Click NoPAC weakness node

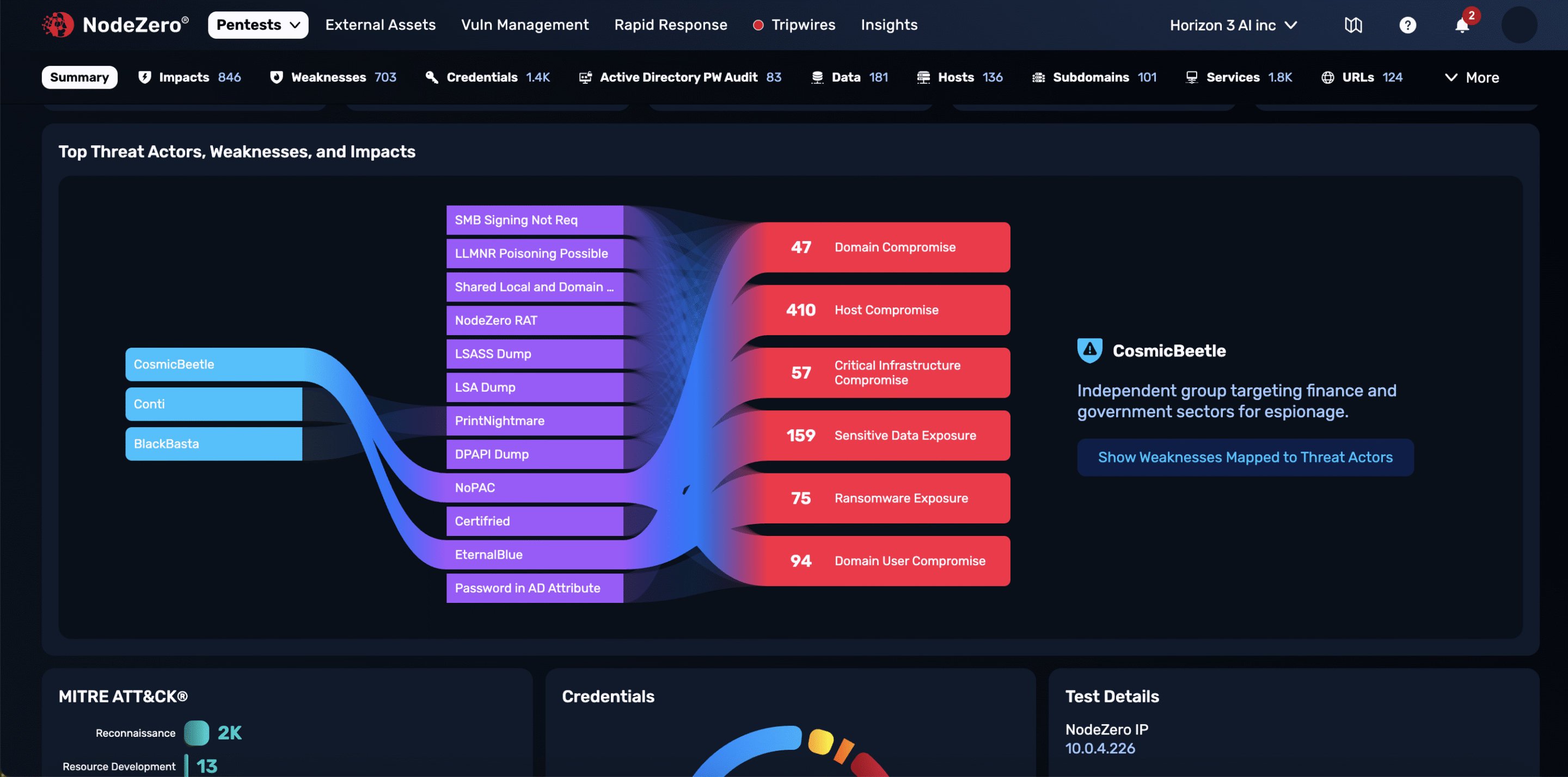click(x=535, y=488)
